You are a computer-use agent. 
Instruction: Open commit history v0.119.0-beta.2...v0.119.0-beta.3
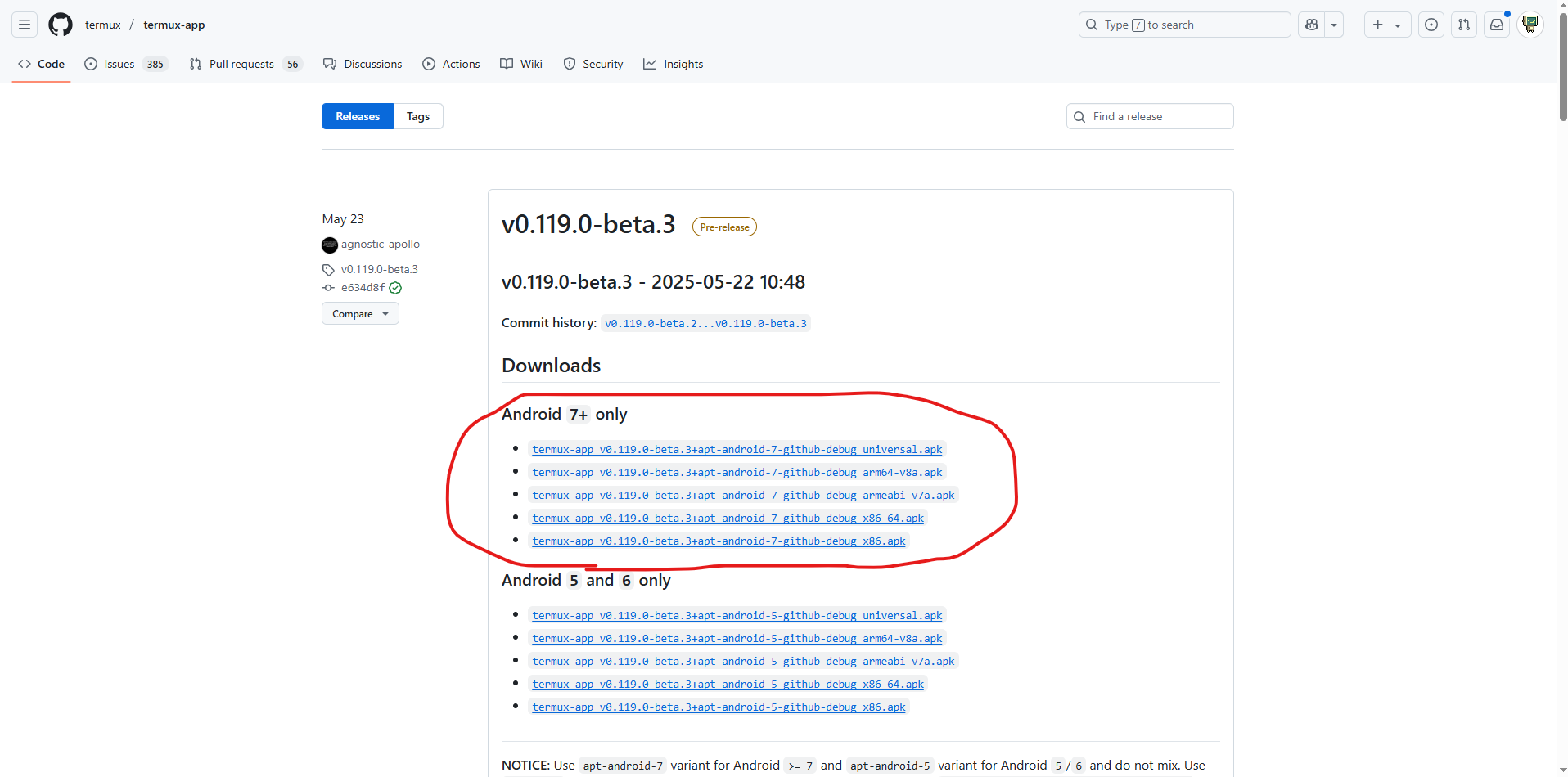click(x=705, y=324)
